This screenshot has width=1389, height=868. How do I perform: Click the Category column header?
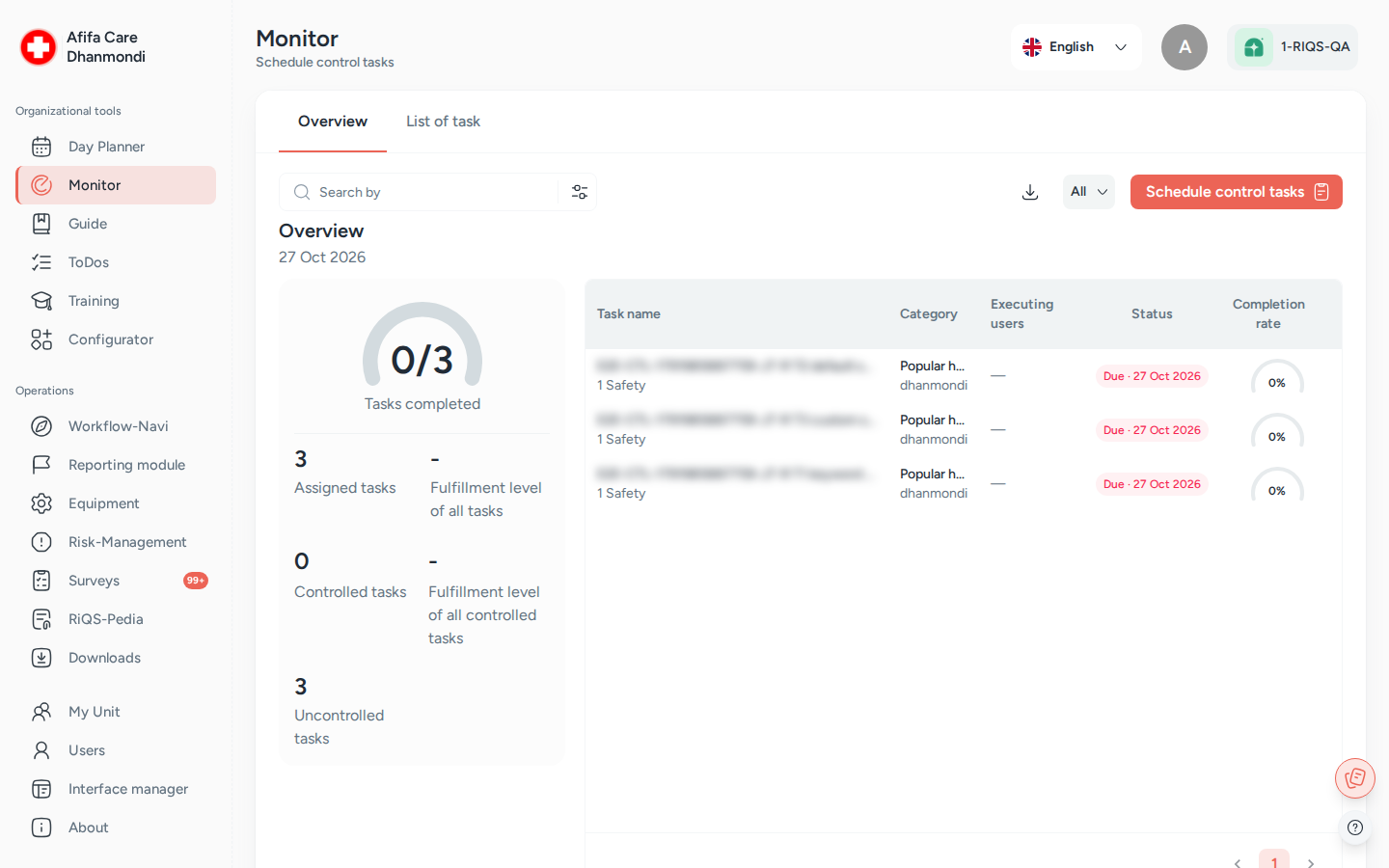pyautogui.click(x=929, y=314)
